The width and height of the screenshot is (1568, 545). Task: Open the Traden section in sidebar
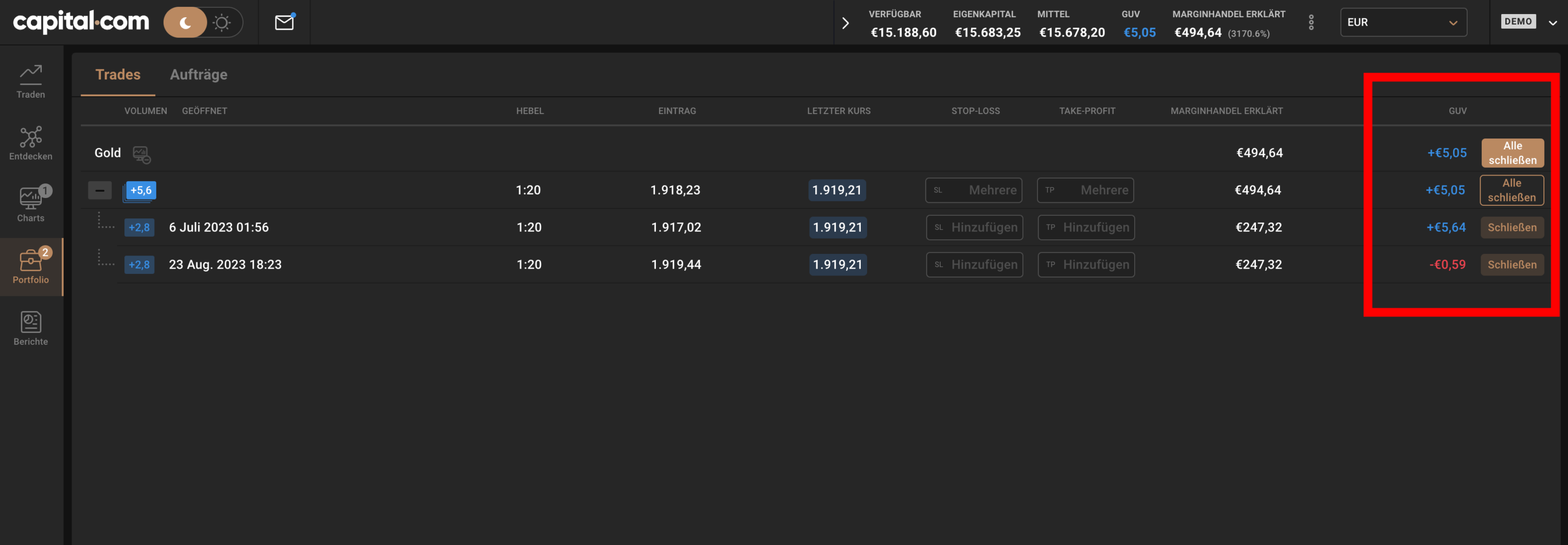[x=30, y=82]
